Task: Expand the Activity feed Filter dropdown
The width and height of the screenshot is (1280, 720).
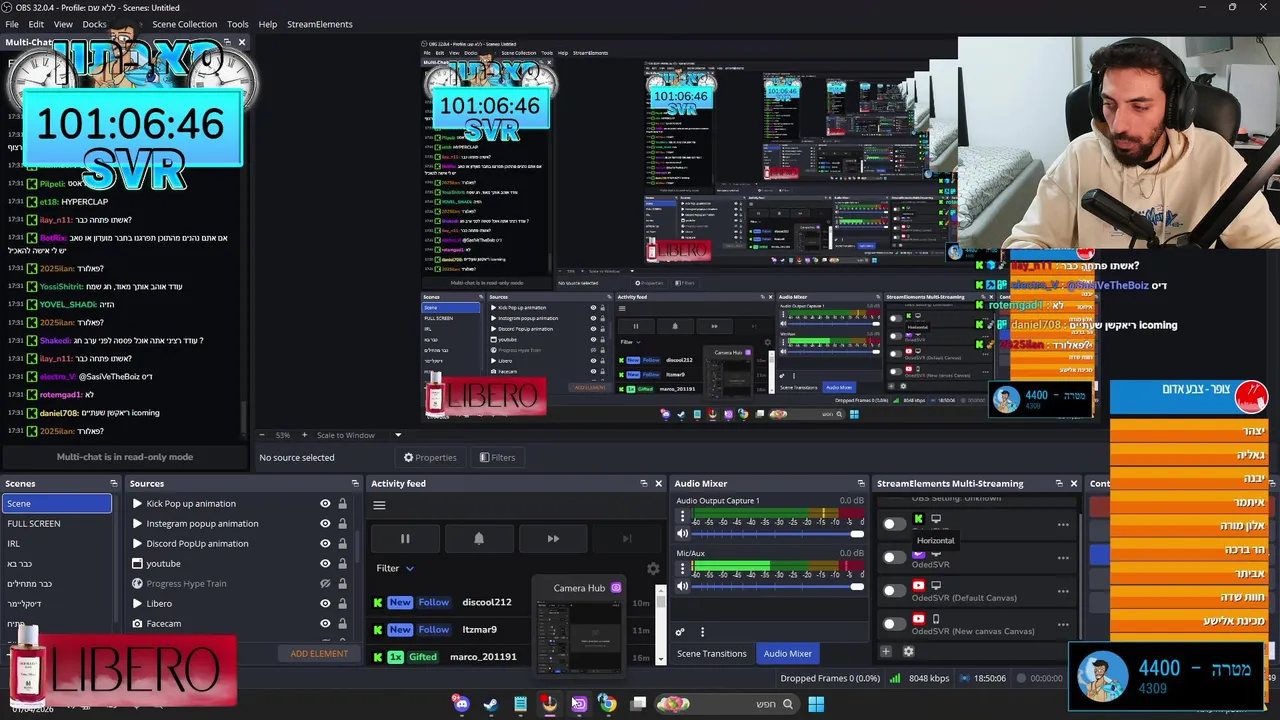Action: pyautogui.click(x=395, y=568)
